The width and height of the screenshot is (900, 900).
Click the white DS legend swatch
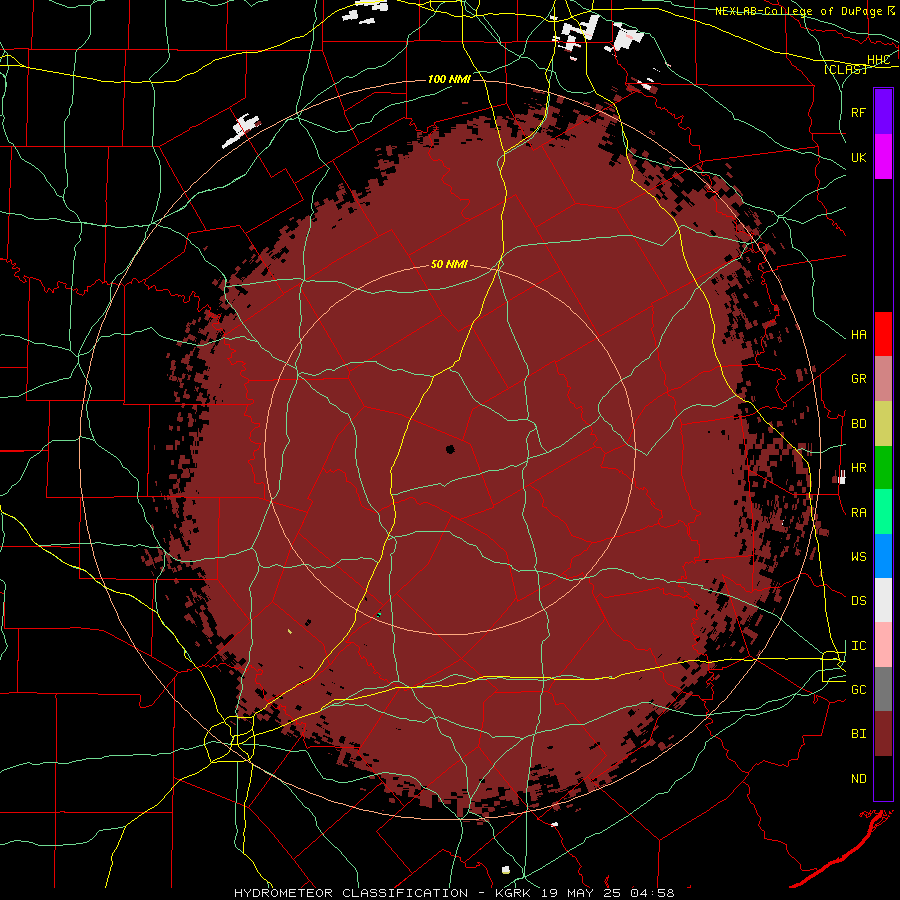[x=883, y=600]
